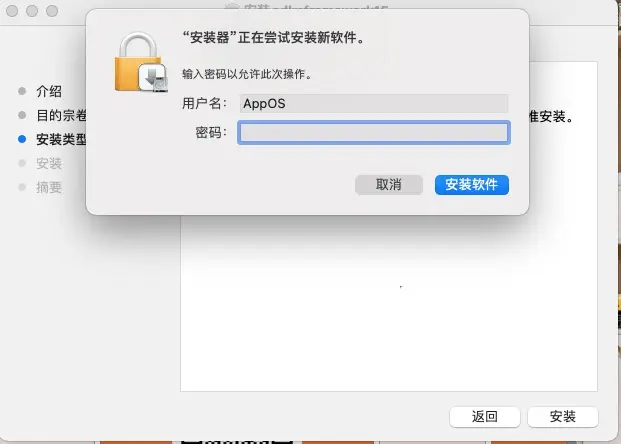Click the golden padlock installer icon
This screenshot has width=621, height=444.
(x=141, y=63)
